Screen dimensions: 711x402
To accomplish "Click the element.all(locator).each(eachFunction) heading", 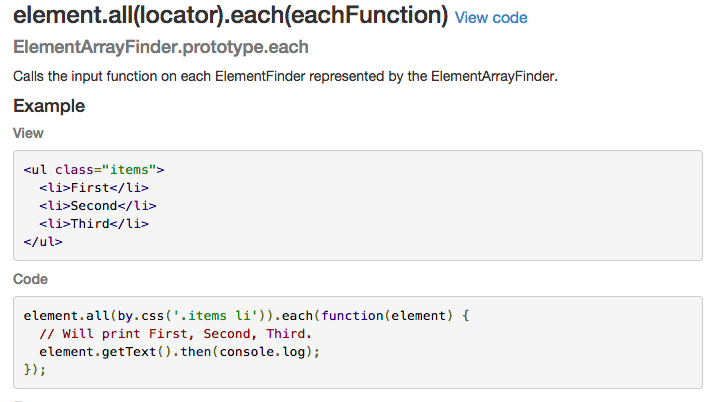I will (x=230, y=15).
